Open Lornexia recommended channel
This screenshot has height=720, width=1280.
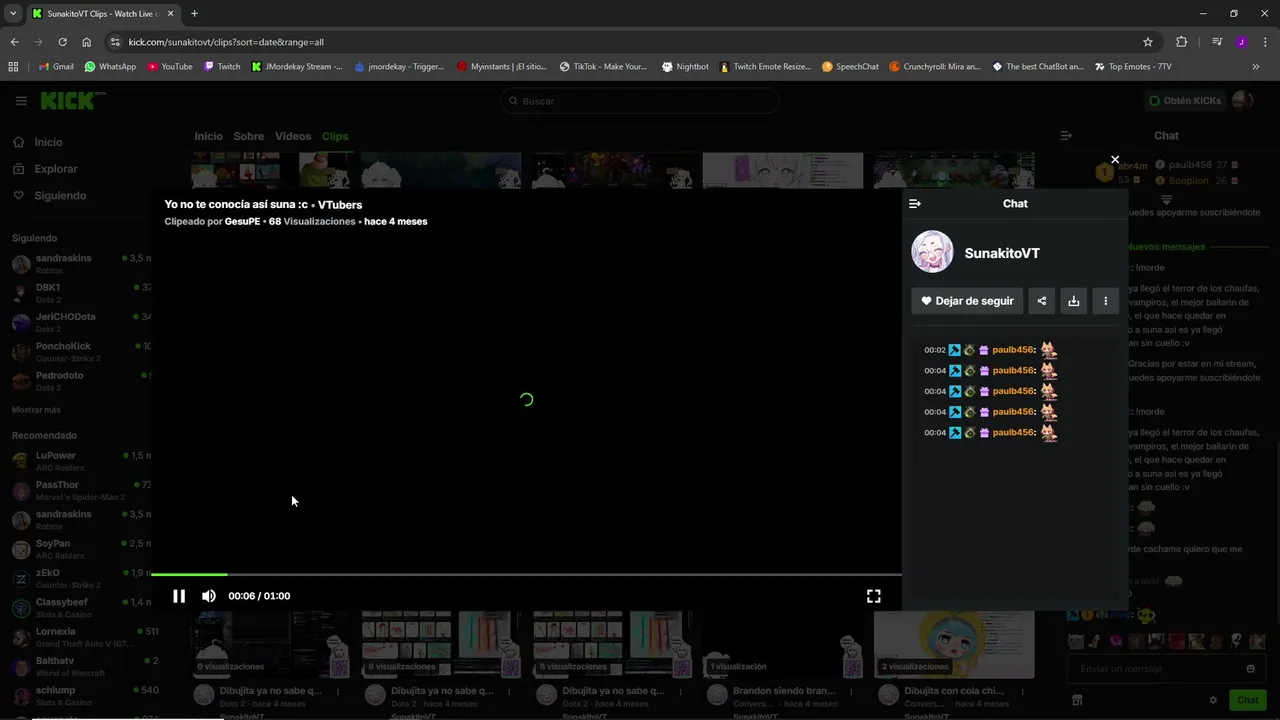click(x=80, y=637)
